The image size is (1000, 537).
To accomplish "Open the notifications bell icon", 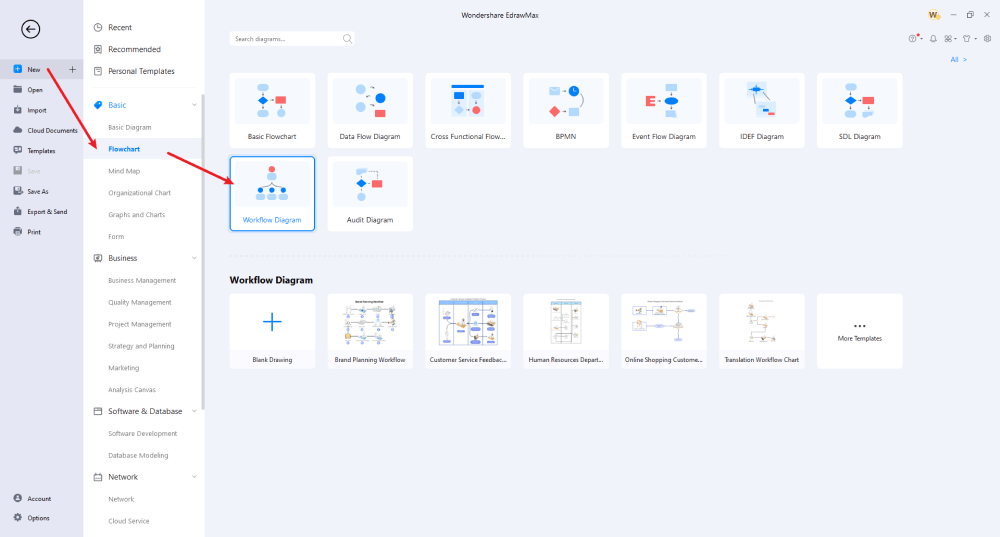I will point(933,39).
